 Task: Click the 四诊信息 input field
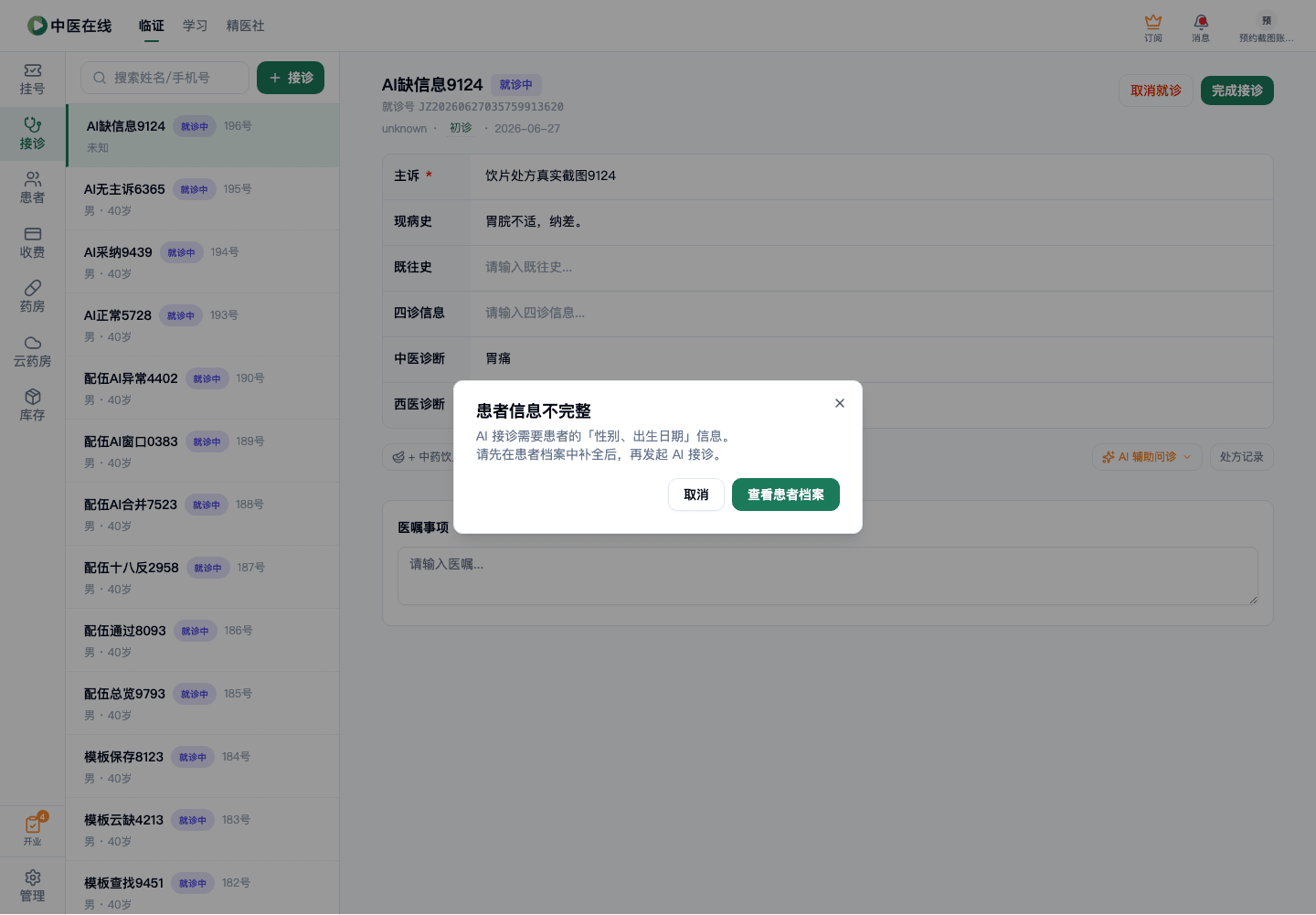click(x=872, y=314)
